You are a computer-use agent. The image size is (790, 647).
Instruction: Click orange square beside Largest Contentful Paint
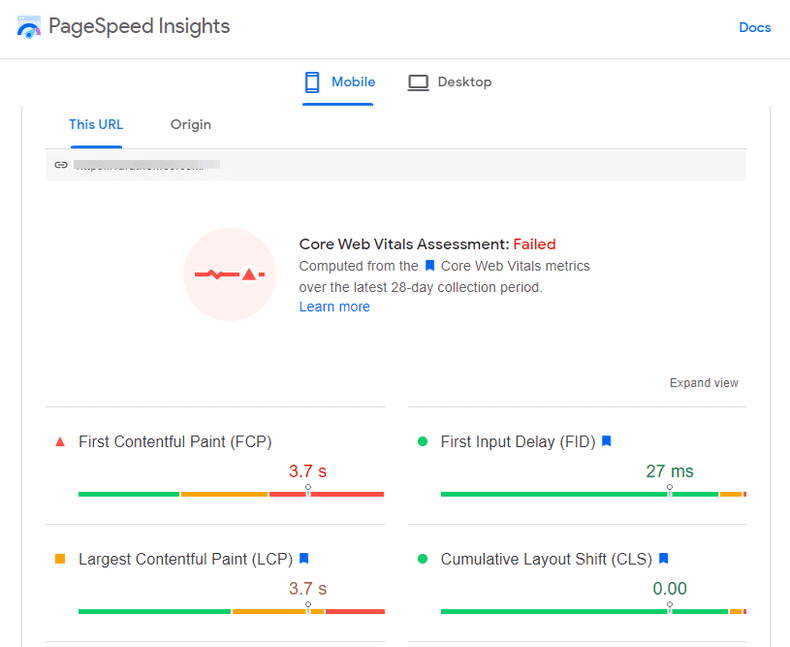click(x=60, y=559)
